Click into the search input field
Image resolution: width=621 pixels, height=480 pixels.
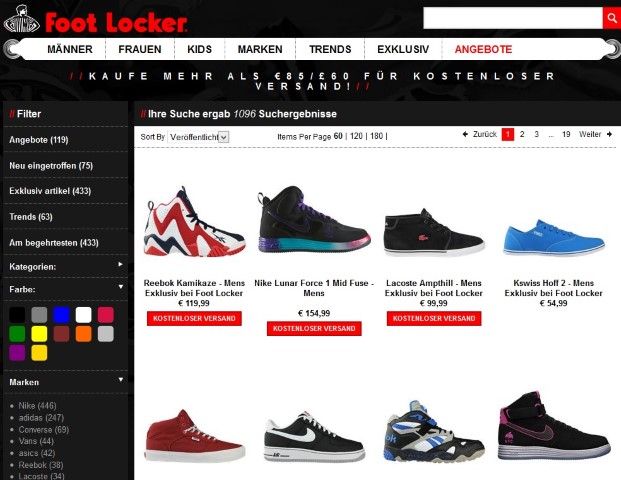tap(513, 18)
